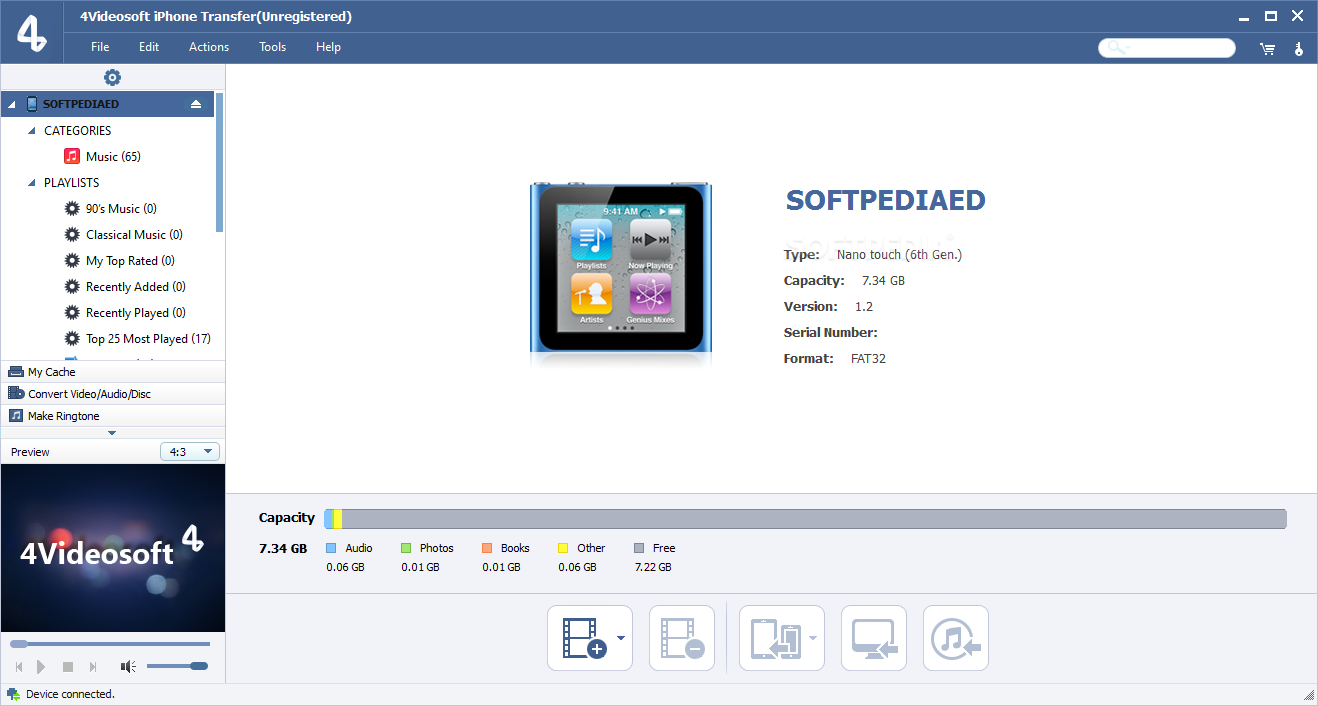This screenshot has height=706, width=1318.
Task: Click the Export to iTunes button
Action: click(956, 638)
